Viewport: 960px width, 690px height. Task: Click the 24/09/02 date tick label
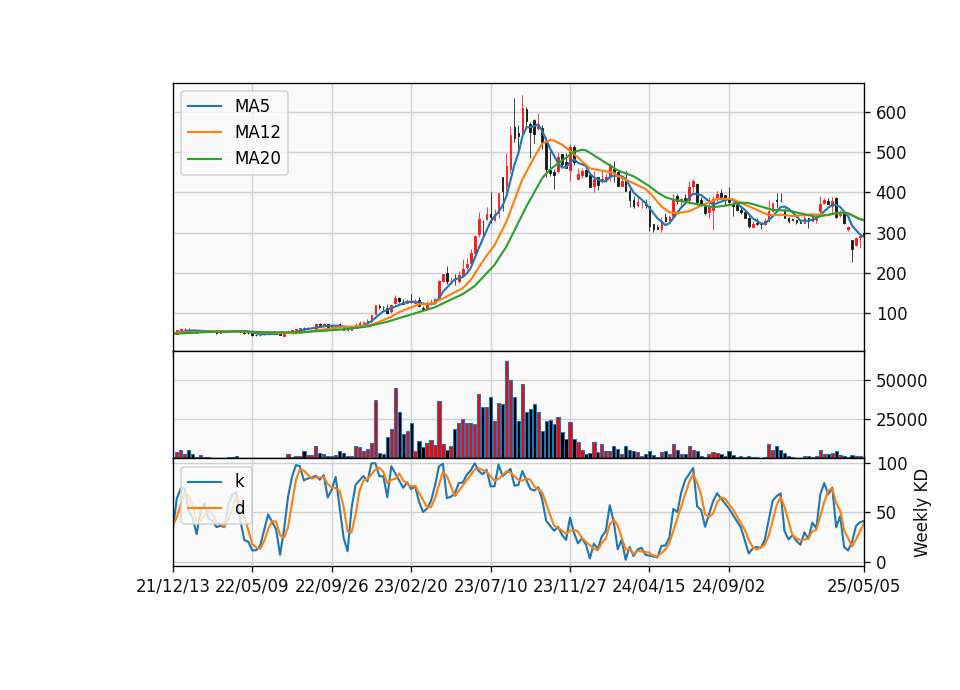tap(729, 586)
